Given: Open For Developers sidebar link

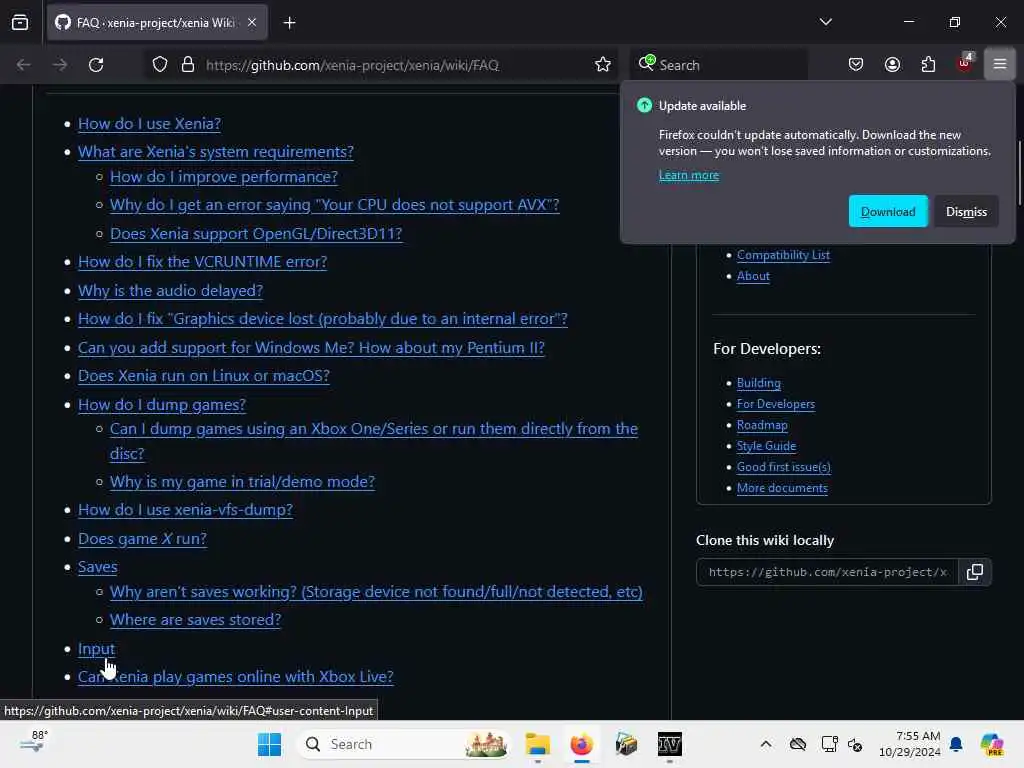Looking at the screenshot, I should click(776, 404).
